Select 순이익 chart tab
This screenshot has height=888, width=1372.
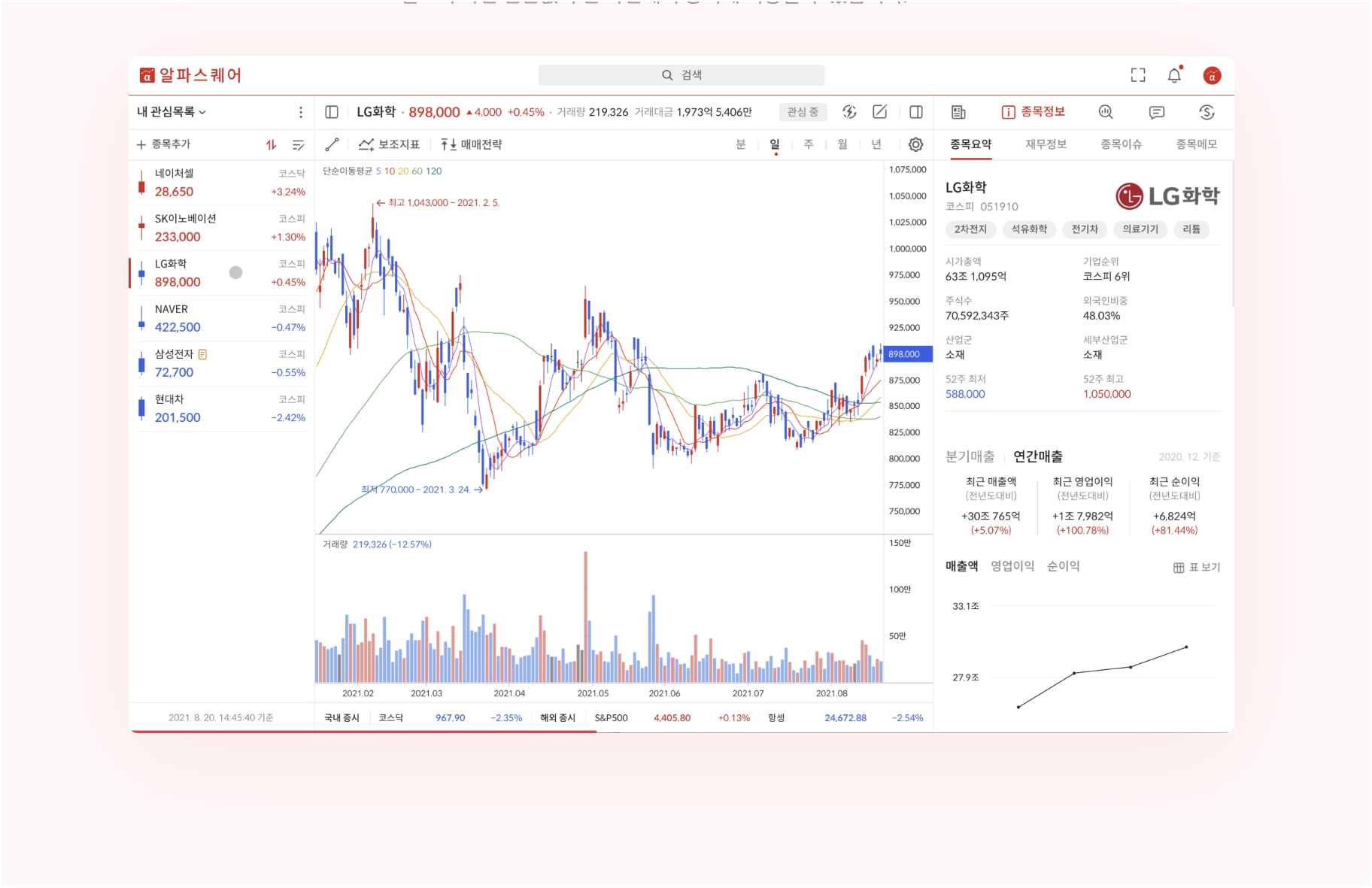click(1063, 566)
